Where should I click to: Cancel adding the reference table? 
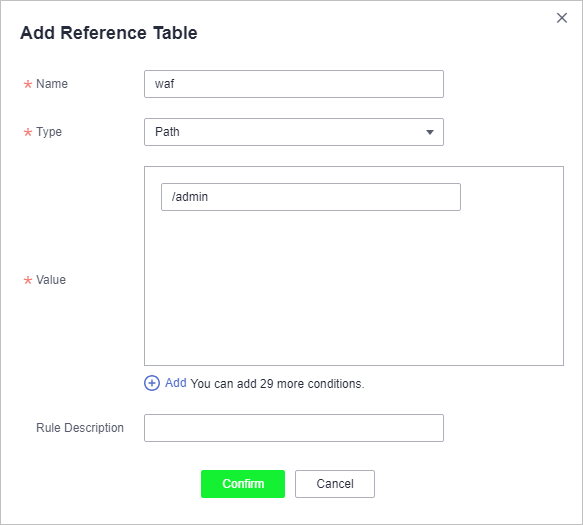[x=335, y=484]
